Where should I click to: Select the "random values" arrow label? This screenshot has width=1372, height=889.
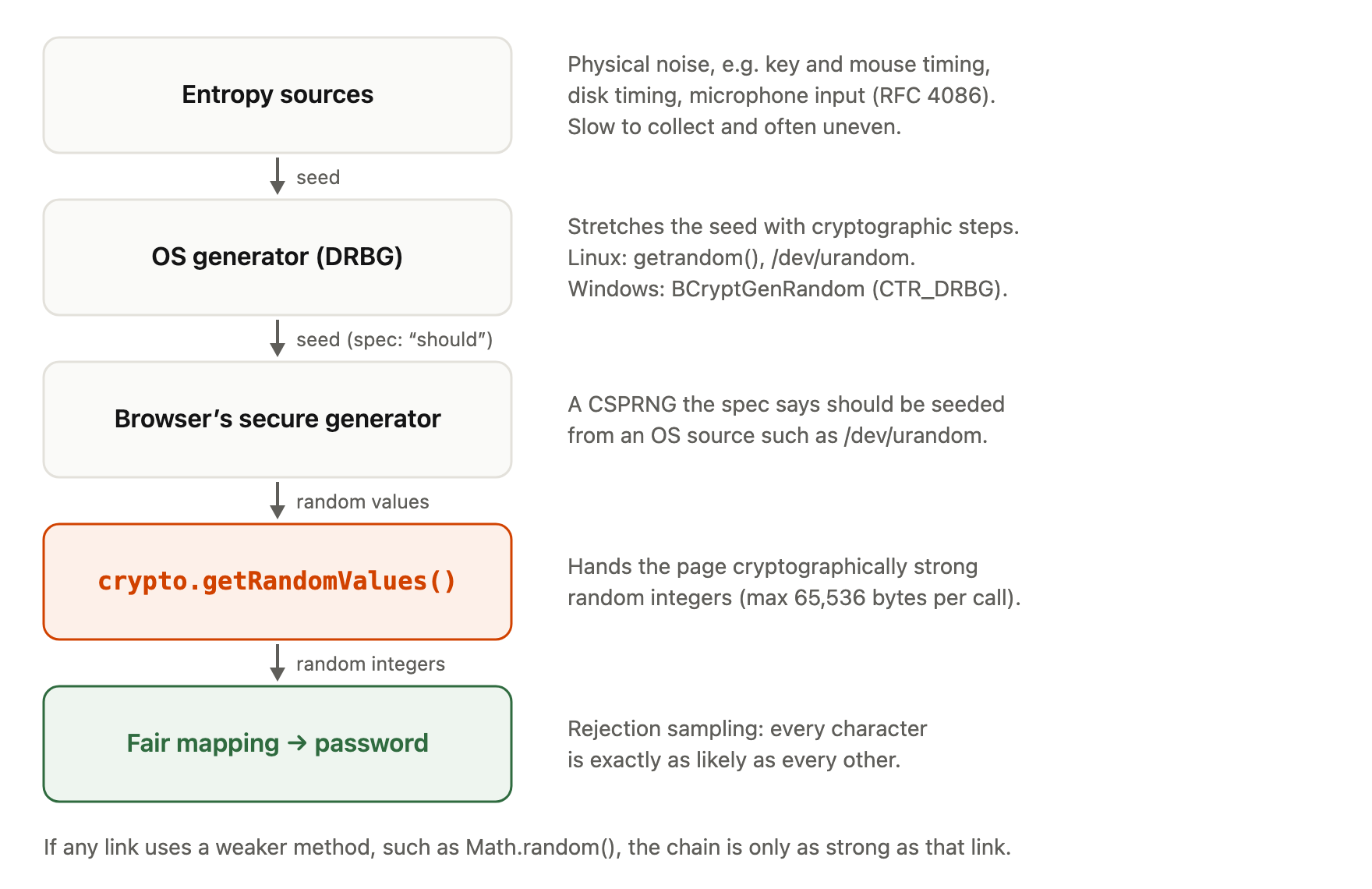362,502
